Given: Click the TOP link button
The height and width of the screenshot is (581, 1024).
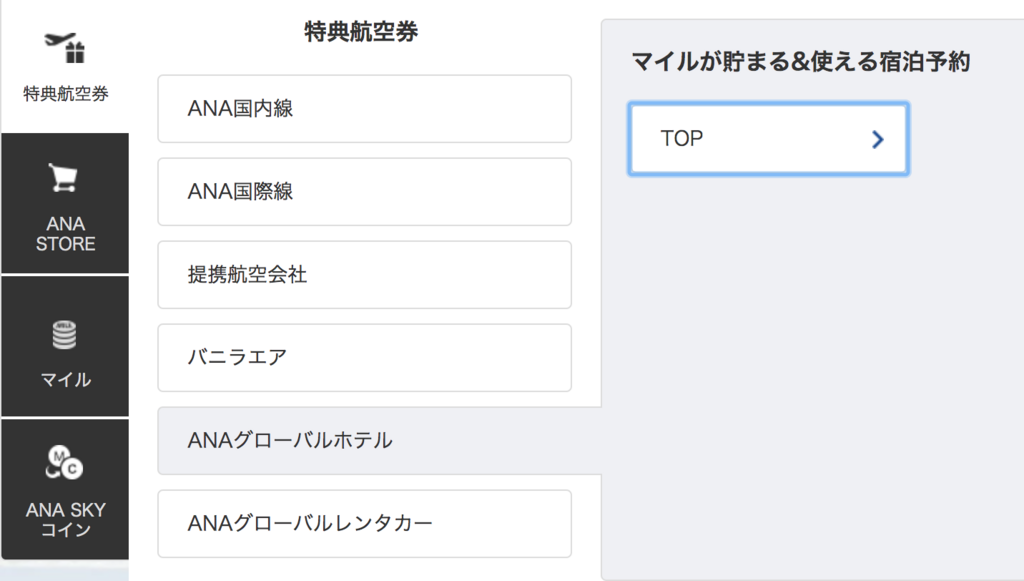Looking at the screenshot, I should pyautogui.click(x=769, y=138).
